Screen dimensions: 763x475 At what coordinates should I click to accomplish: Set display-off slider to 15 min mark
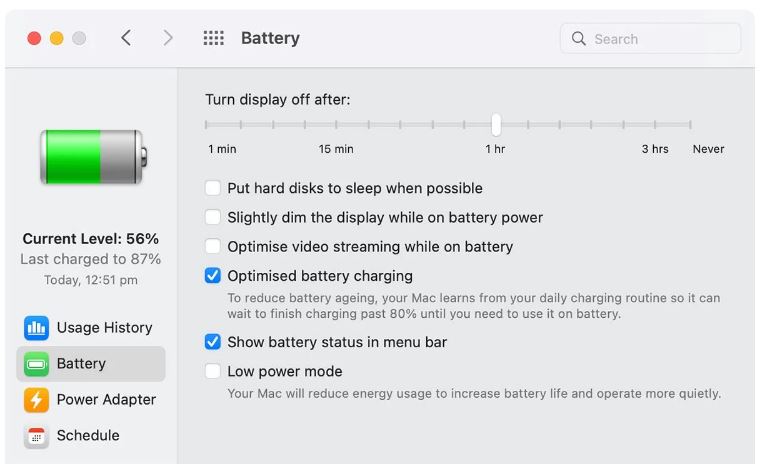point(336,125)
